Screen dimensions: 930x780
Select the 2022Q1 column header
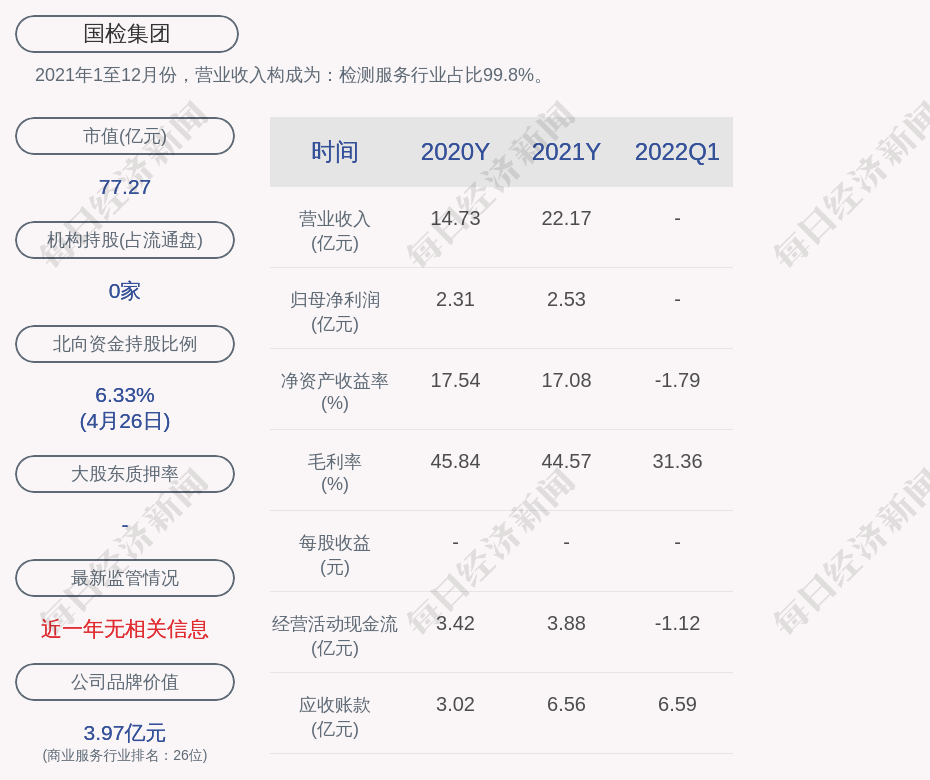coord(677,152)
